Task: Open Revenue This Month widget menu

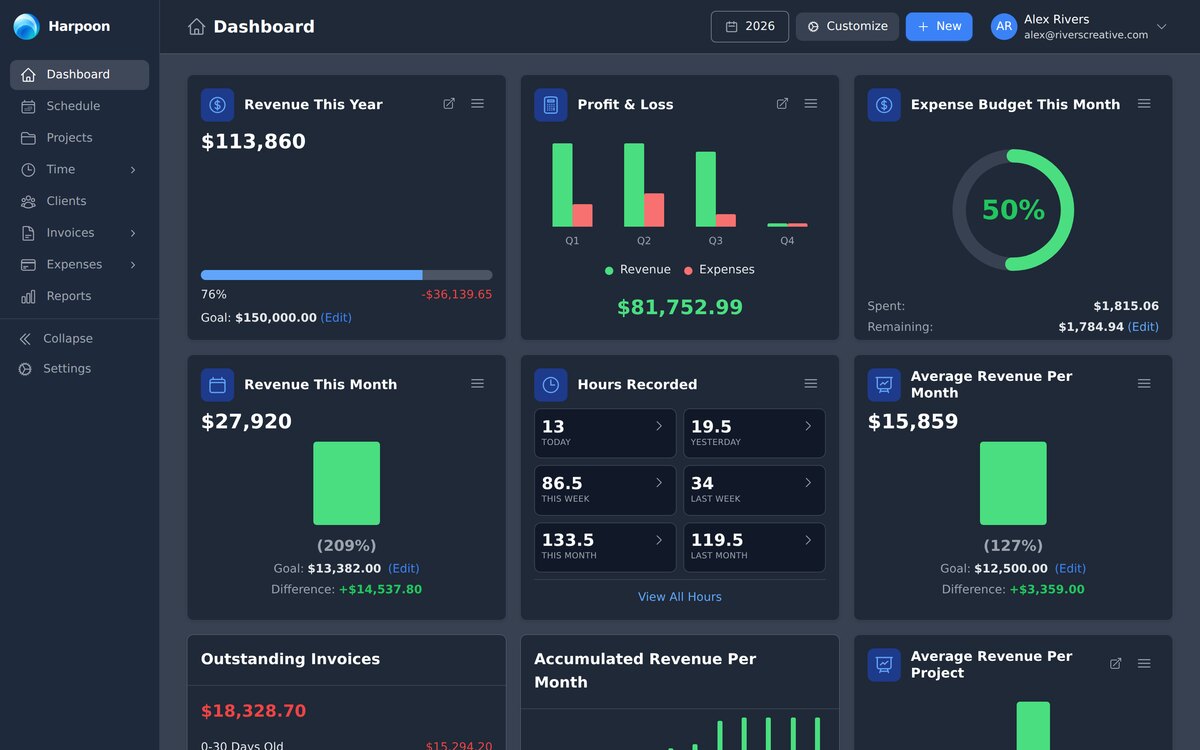Action: [x=478, y=384]
